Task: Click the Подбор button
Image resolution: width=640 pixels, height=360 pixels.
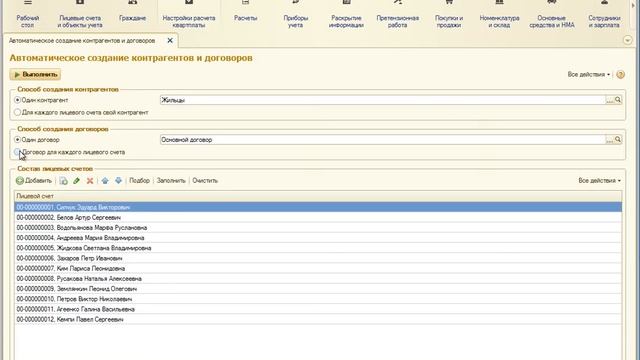Action: (140, 181)
